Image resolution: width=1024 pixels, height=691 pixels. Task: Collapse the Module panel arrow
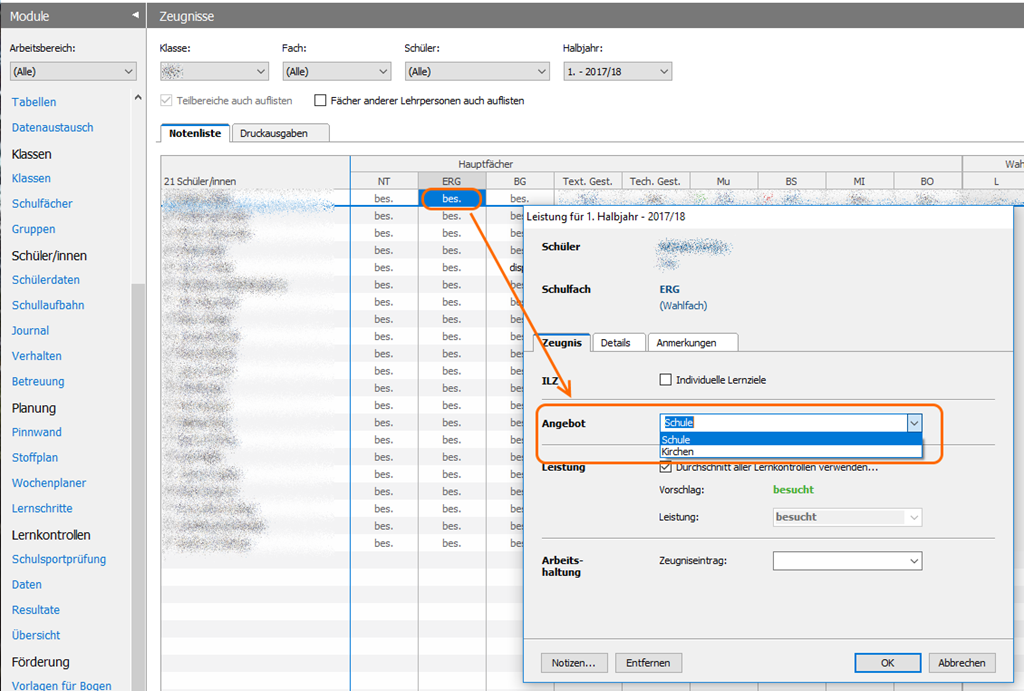pyautogui.click(x=135, y=16)
